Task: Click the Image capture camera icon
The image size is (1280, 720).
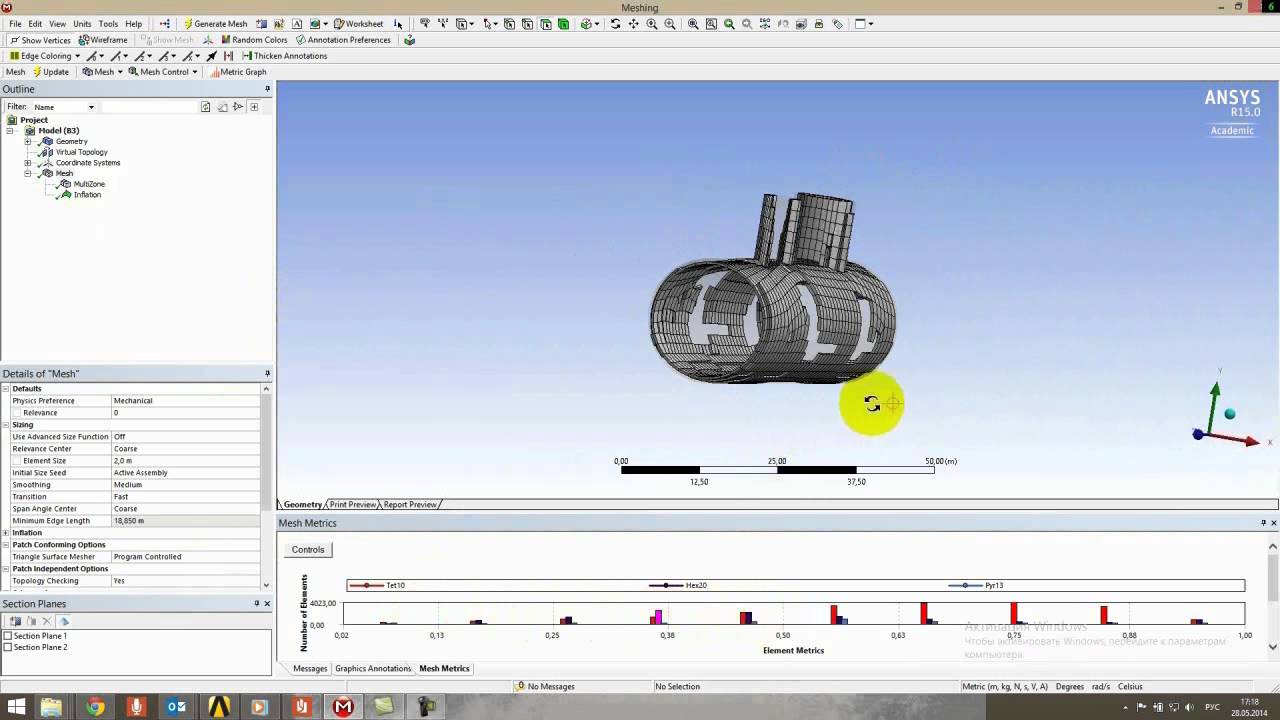Action: tap(800, 24)
